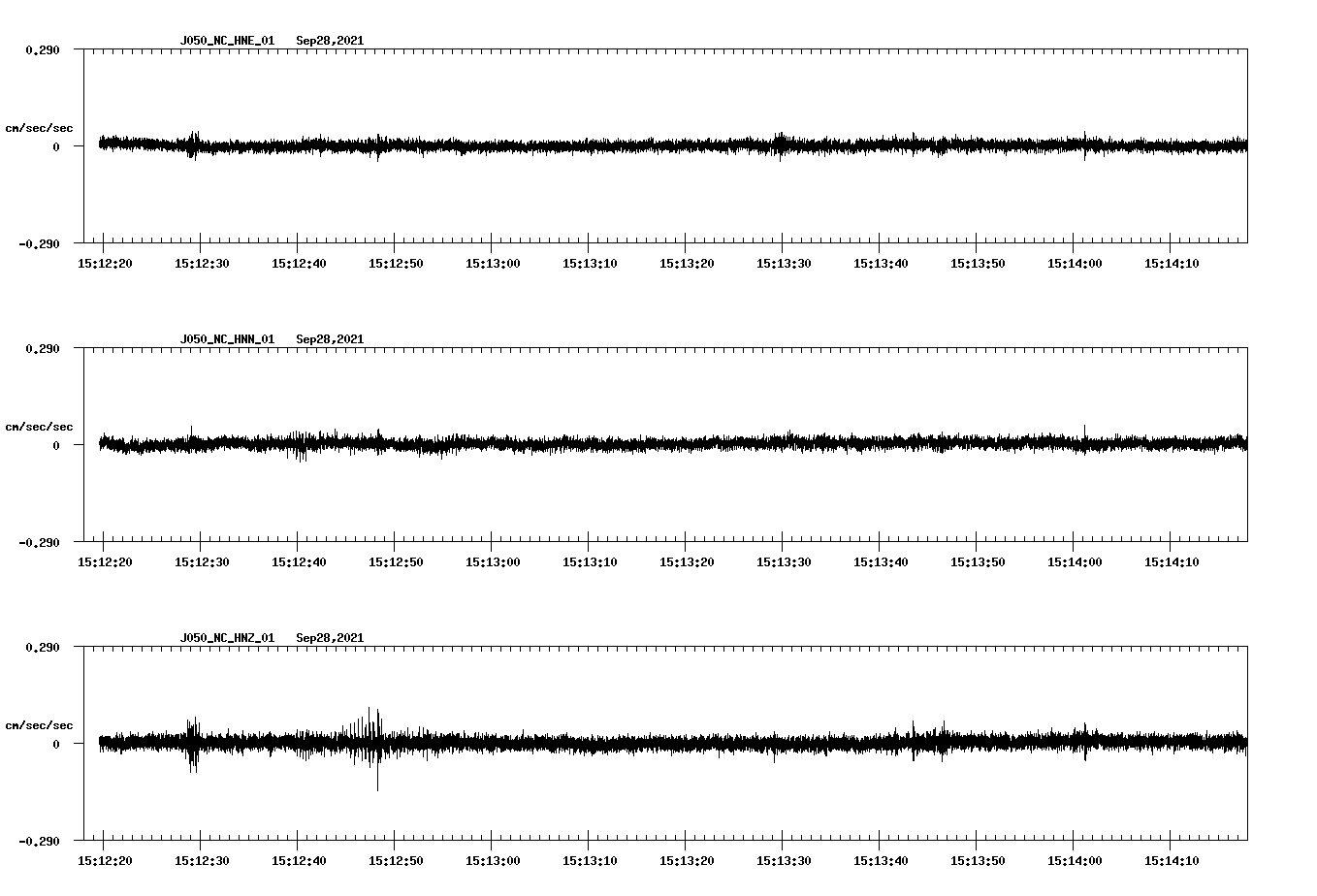The width and height of the screenshot is (1317, 896).
Task: Pick the 15:12:50 time label on HNN axis
Action: click(x=396, y=562)
